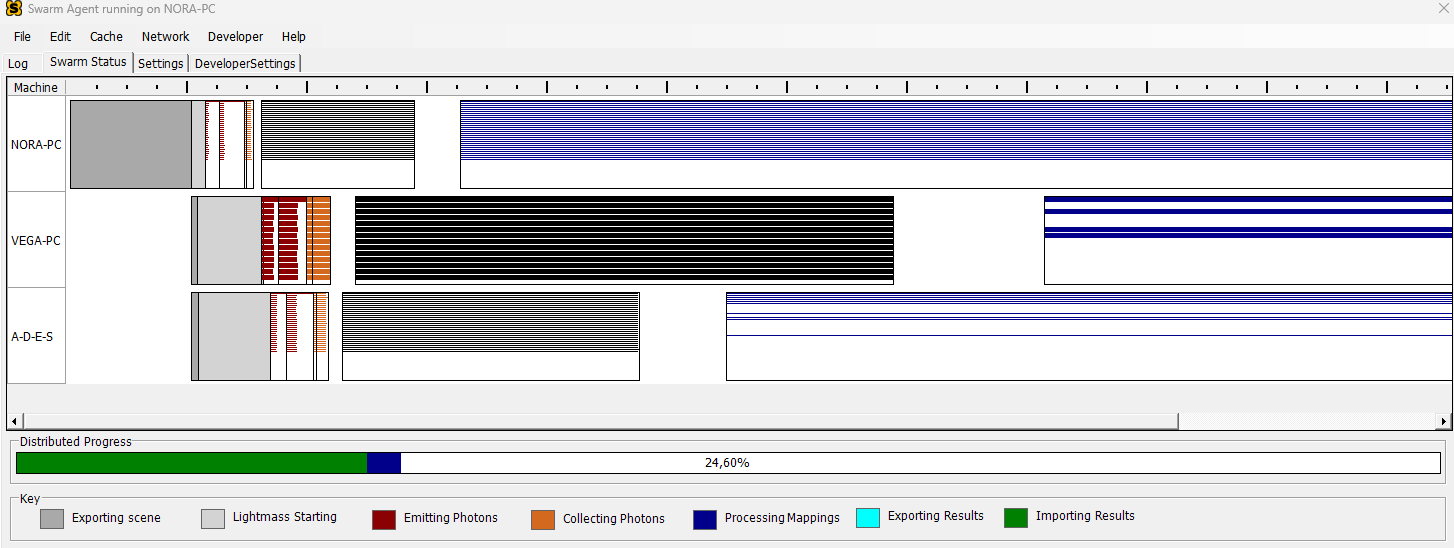
Task: Click A-D-E-S's light gray Lightmass Starting block
Action: [x=234, y=336]
